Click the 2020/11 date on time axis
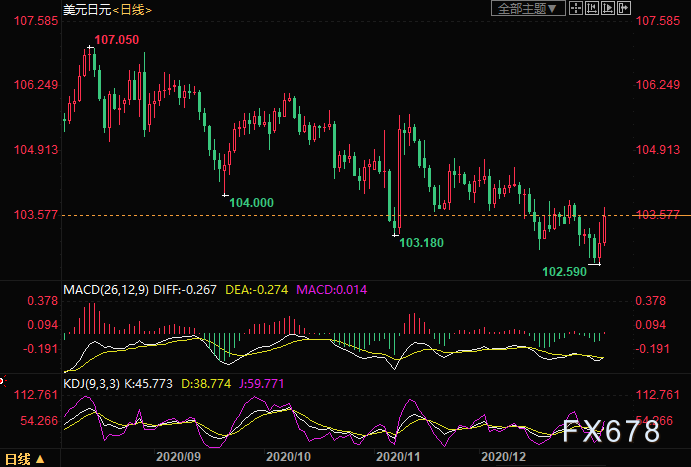This screenshot has width=691, height=467. pos(396,456)
